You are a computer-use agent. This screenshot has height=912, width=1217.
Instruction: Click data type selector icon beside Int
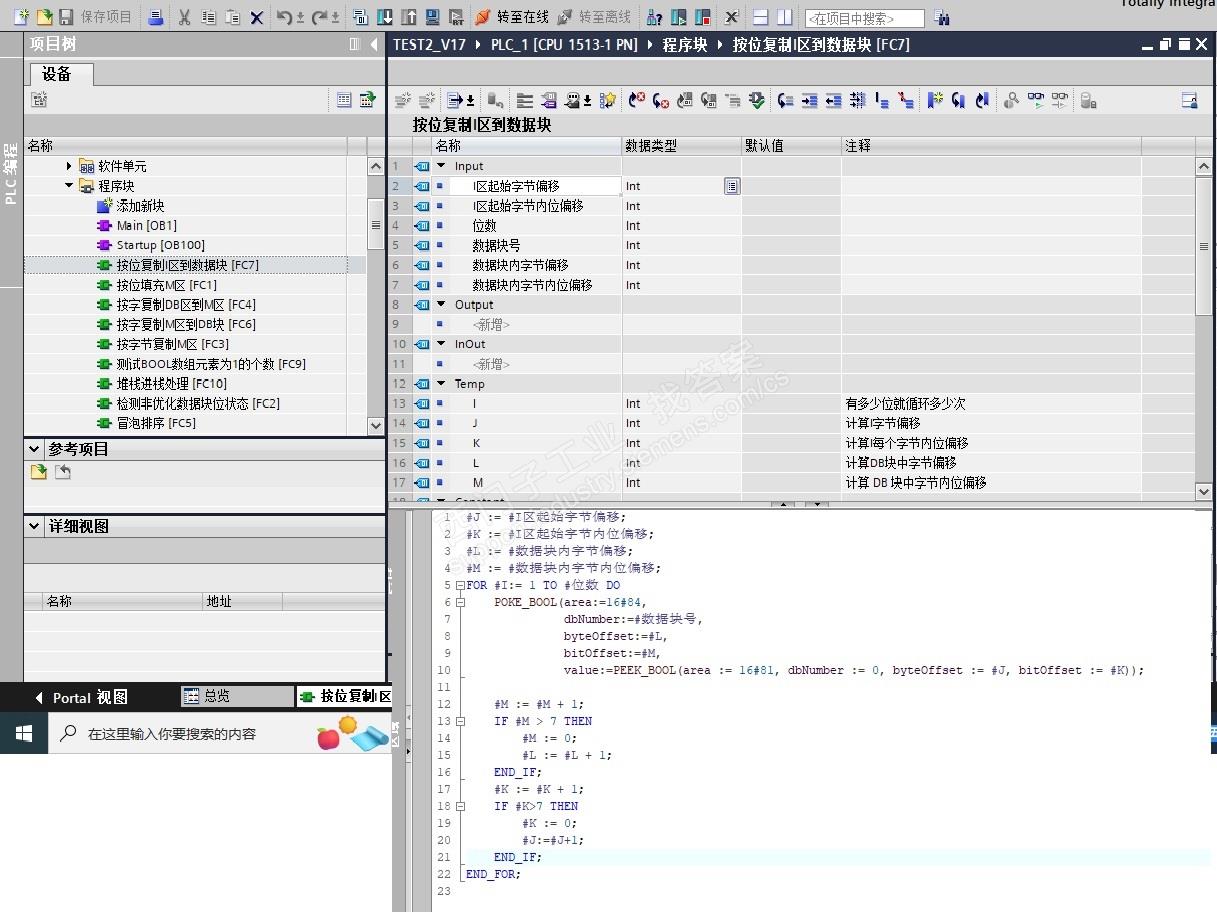732,186
